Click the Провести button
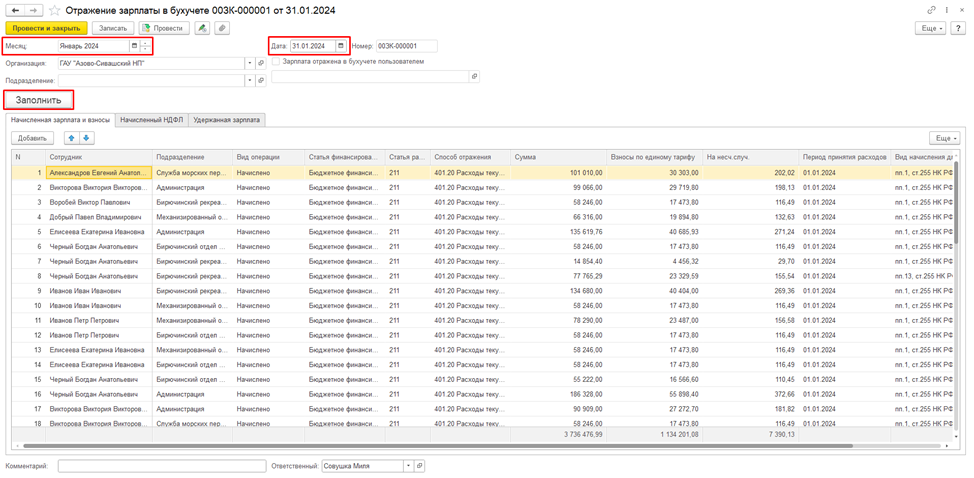The width and height of the screenshot is (974, 478). [164, 29]
